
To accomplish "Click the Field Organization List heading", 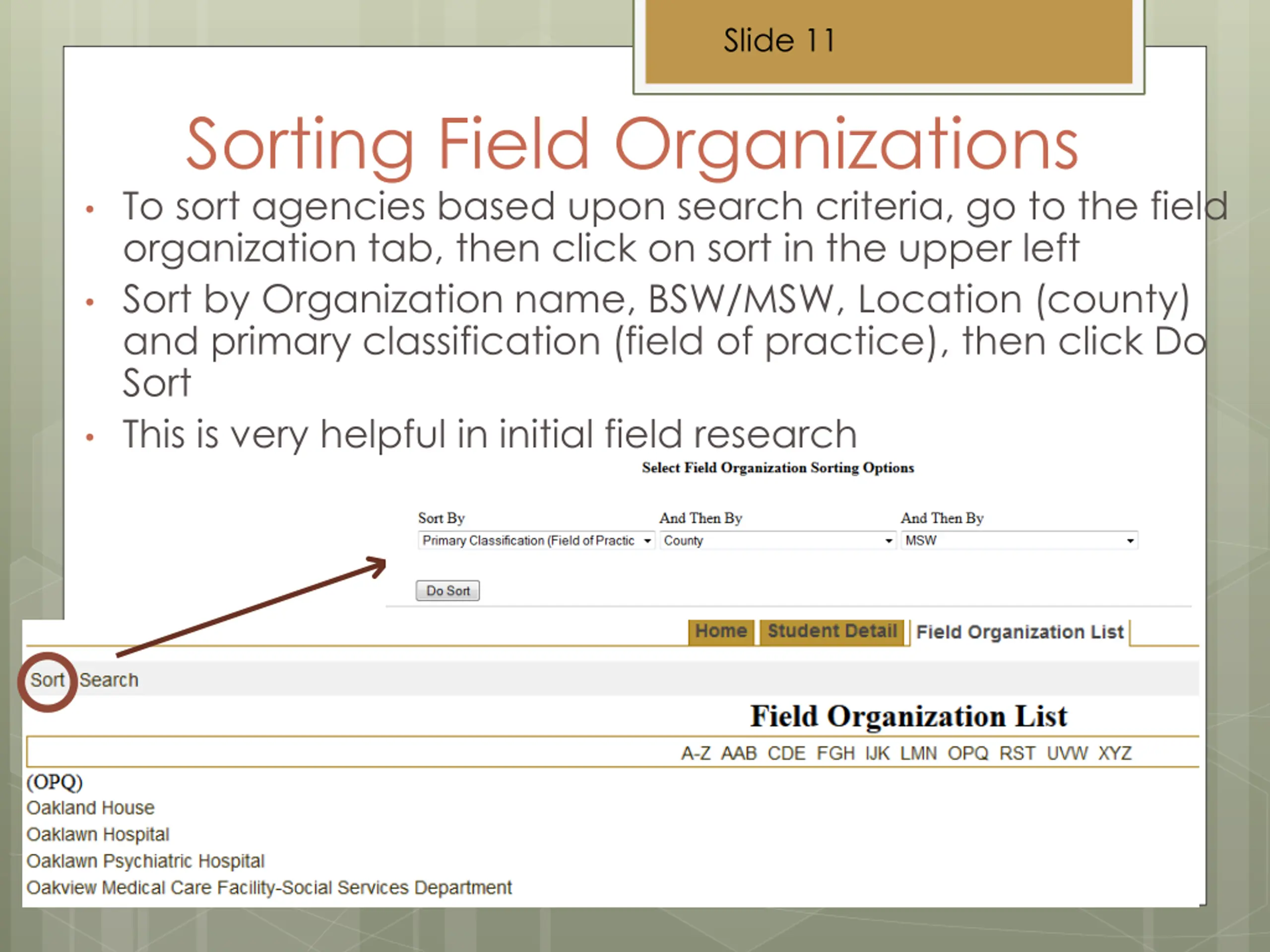I will tap(908, 716).
